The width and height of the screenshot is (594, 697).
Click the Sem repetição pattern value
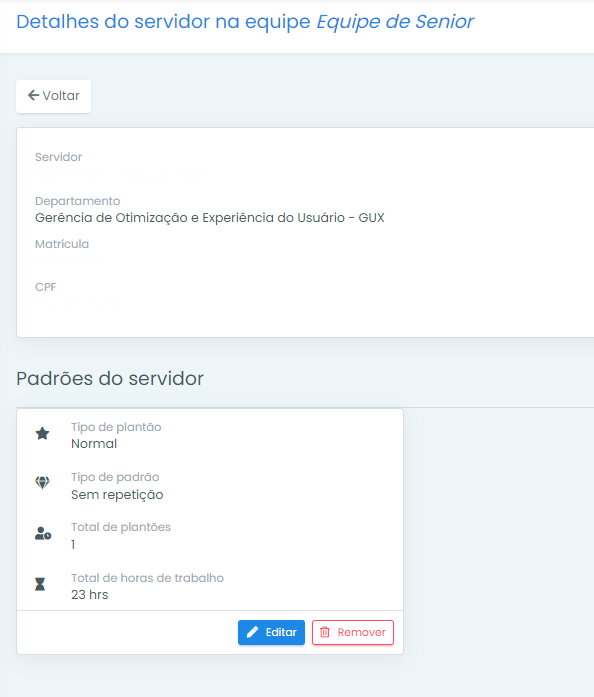(x=117, y=495)
